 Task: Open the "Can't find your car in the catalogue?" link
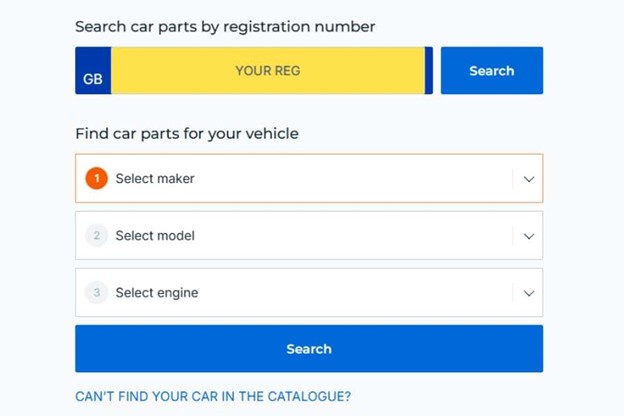pyautogui.click(x=213, y=397)
